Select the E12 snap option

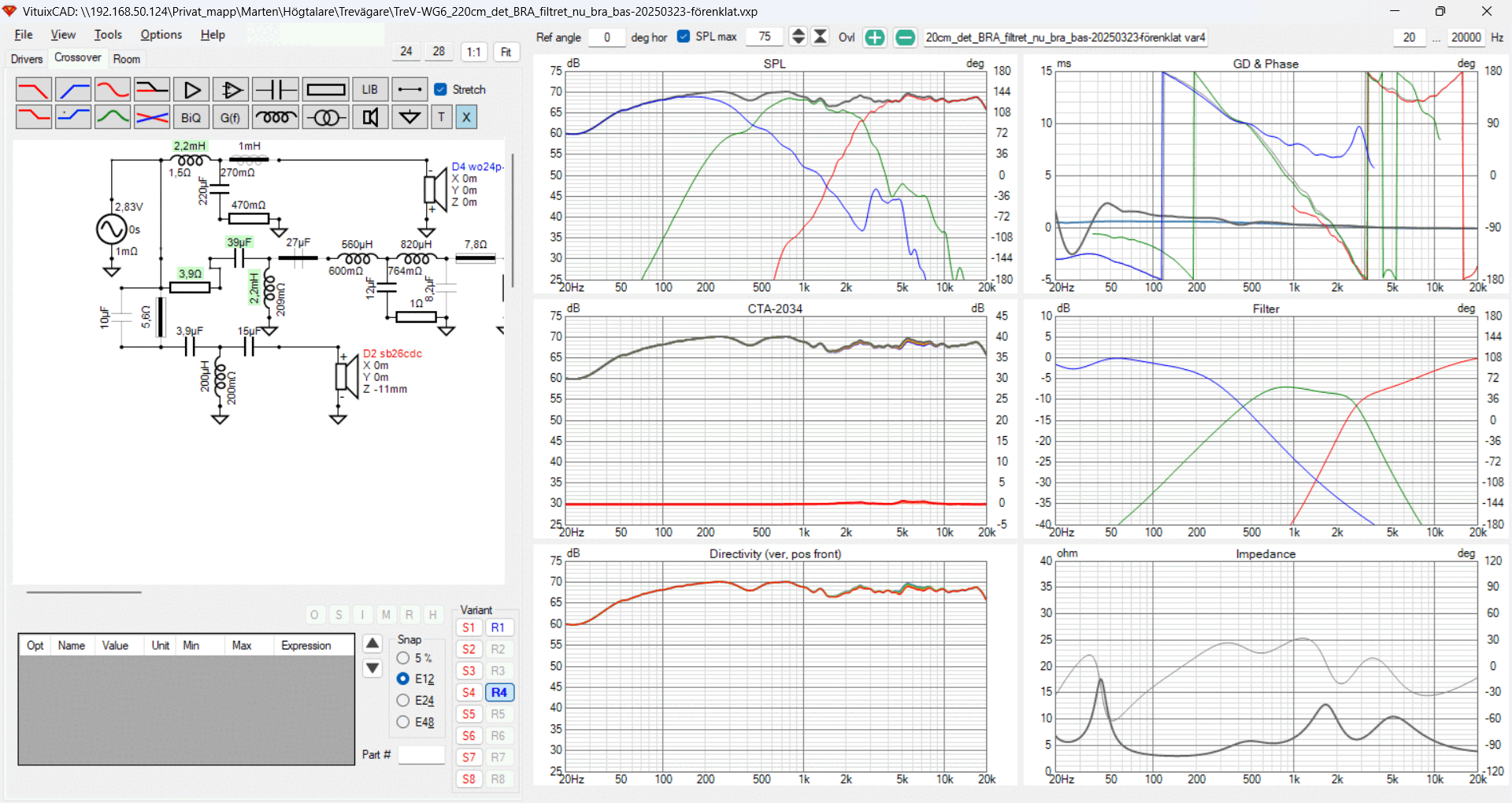(403, 678)
